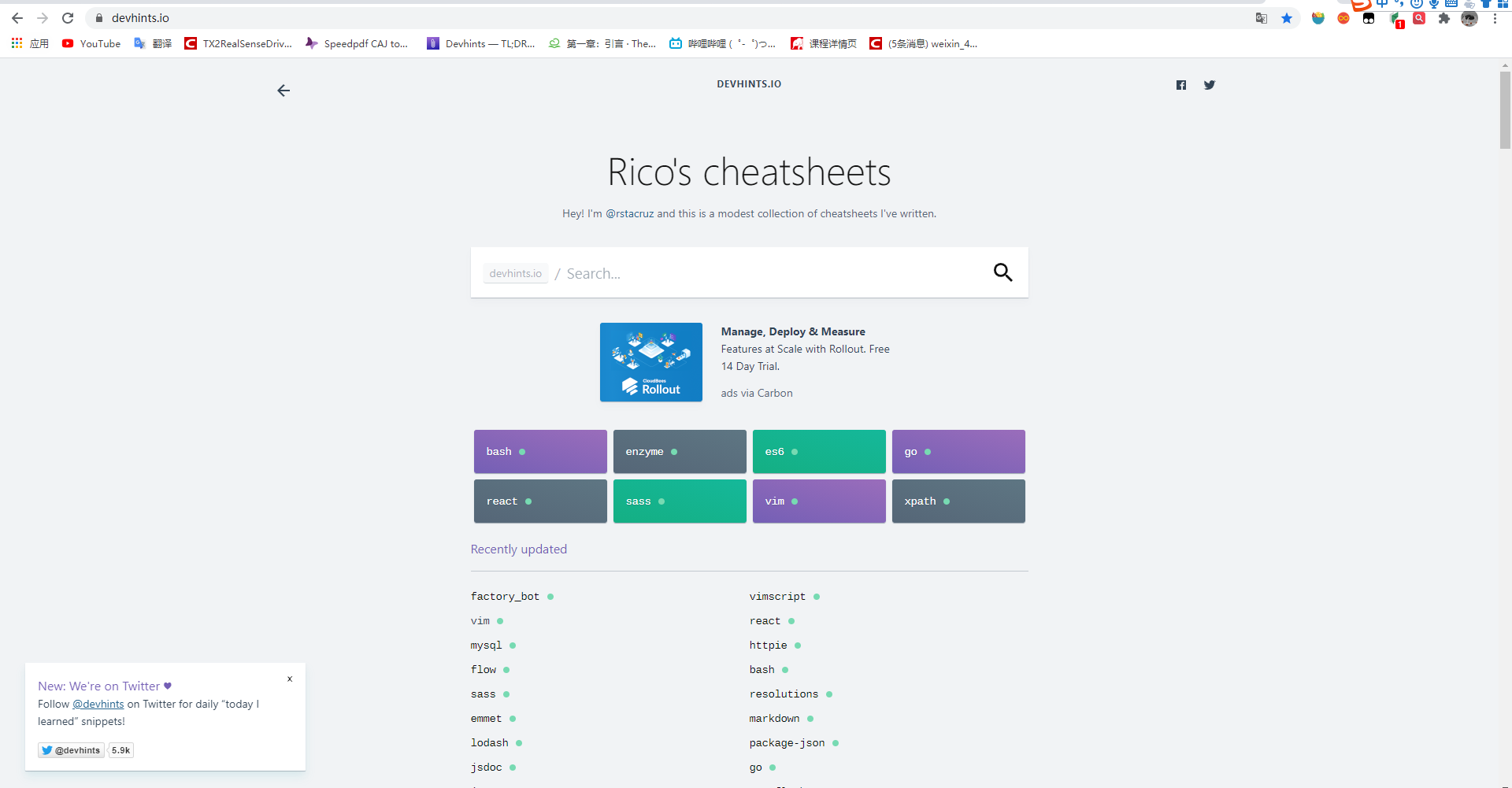Open the Manage, Deploy & Measure ad text

[x=805, y=349]
